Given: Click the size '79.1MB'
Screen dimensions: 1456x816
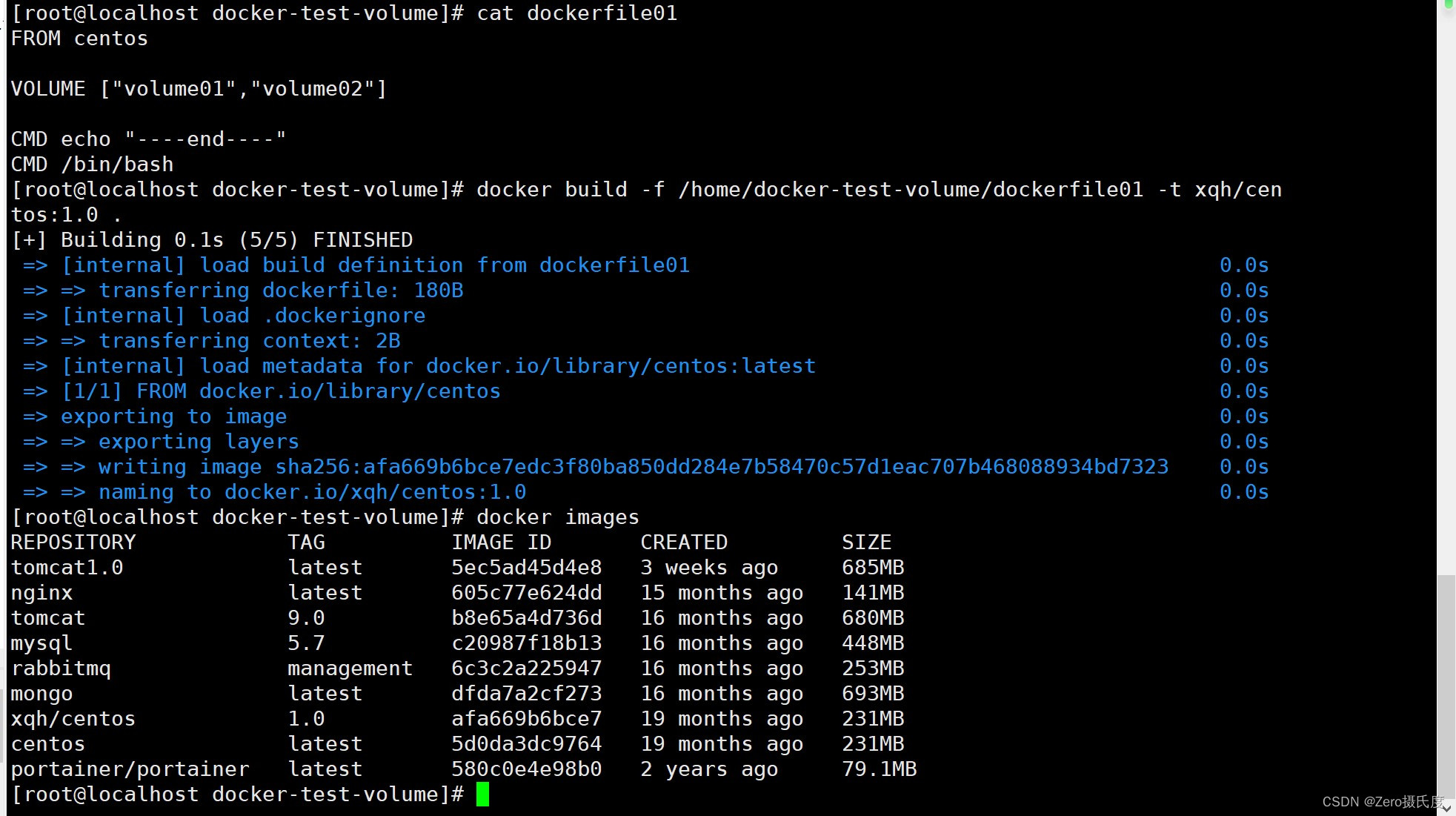Looking at the screenshot, I should (x=880, y=769).
